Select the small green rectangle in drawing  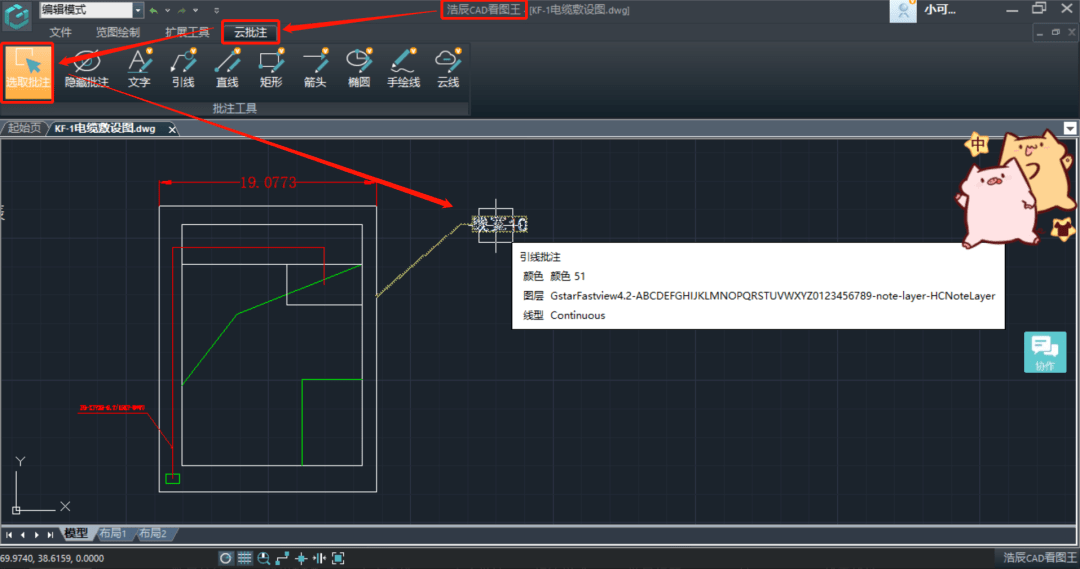tap(173, 479)
